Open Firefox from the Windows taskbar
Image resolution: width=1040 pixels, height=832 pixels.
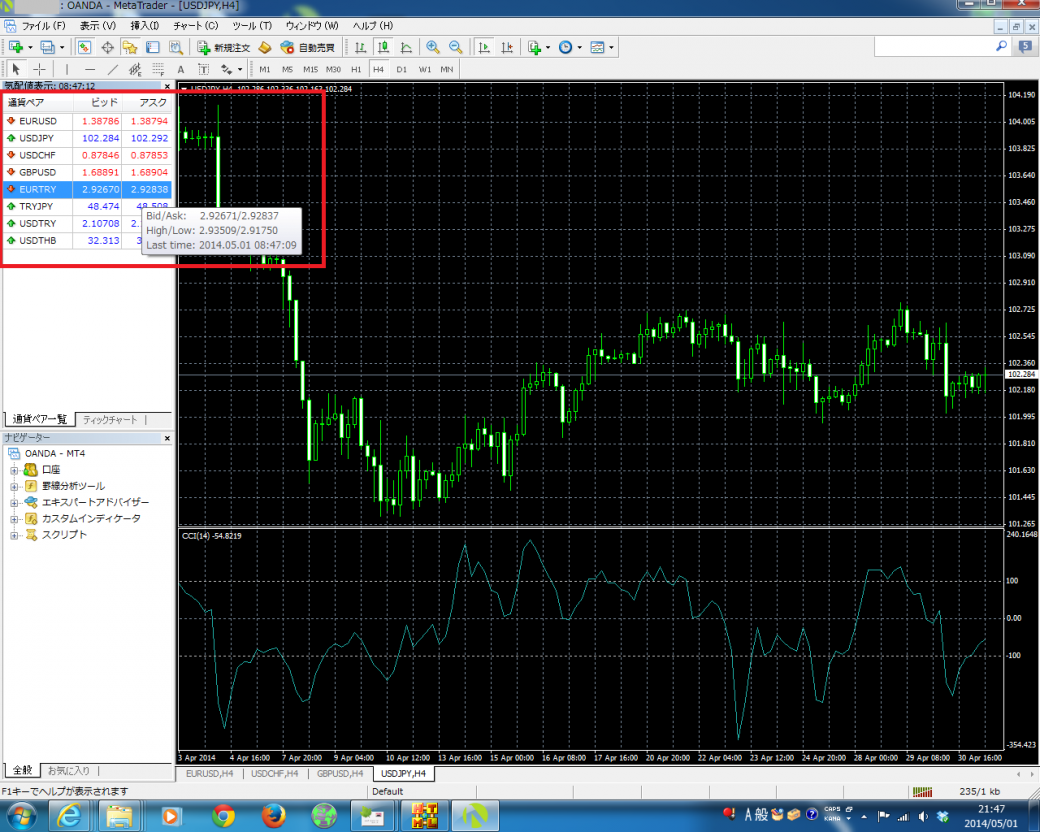(x=272, y=814)
